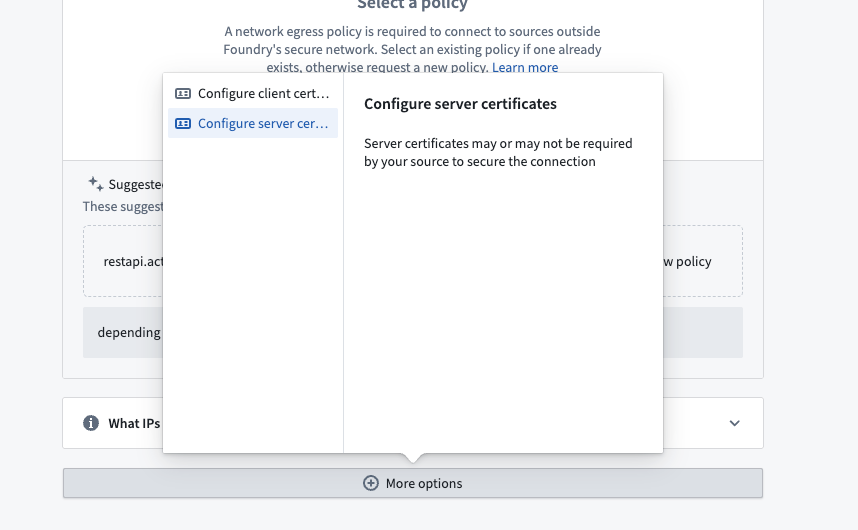Click the info icon beside What IPs
Image resolution: width=858 pixels, height=530 pixels.
(x=91, y=423)
